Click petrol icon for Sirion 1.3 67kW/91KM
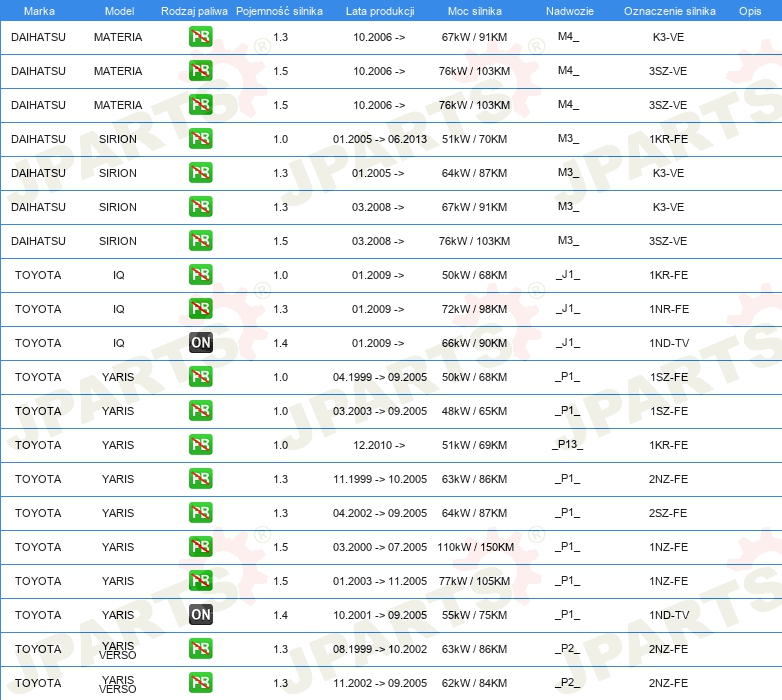This screenshot has height=700, width=782. click(x=200, y=206)
